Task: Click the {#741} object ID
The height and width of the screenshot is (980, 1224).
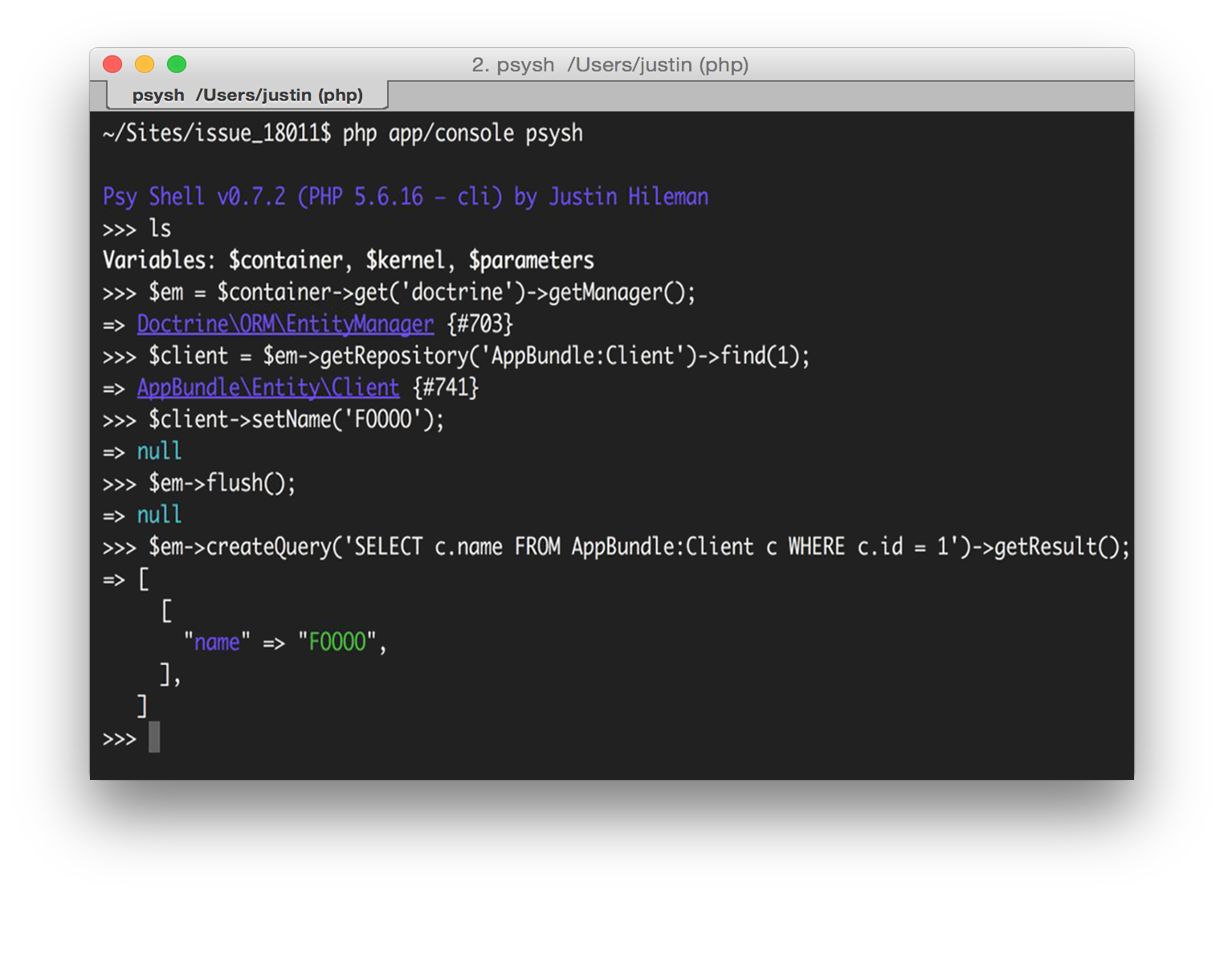Action: (446, 388)
